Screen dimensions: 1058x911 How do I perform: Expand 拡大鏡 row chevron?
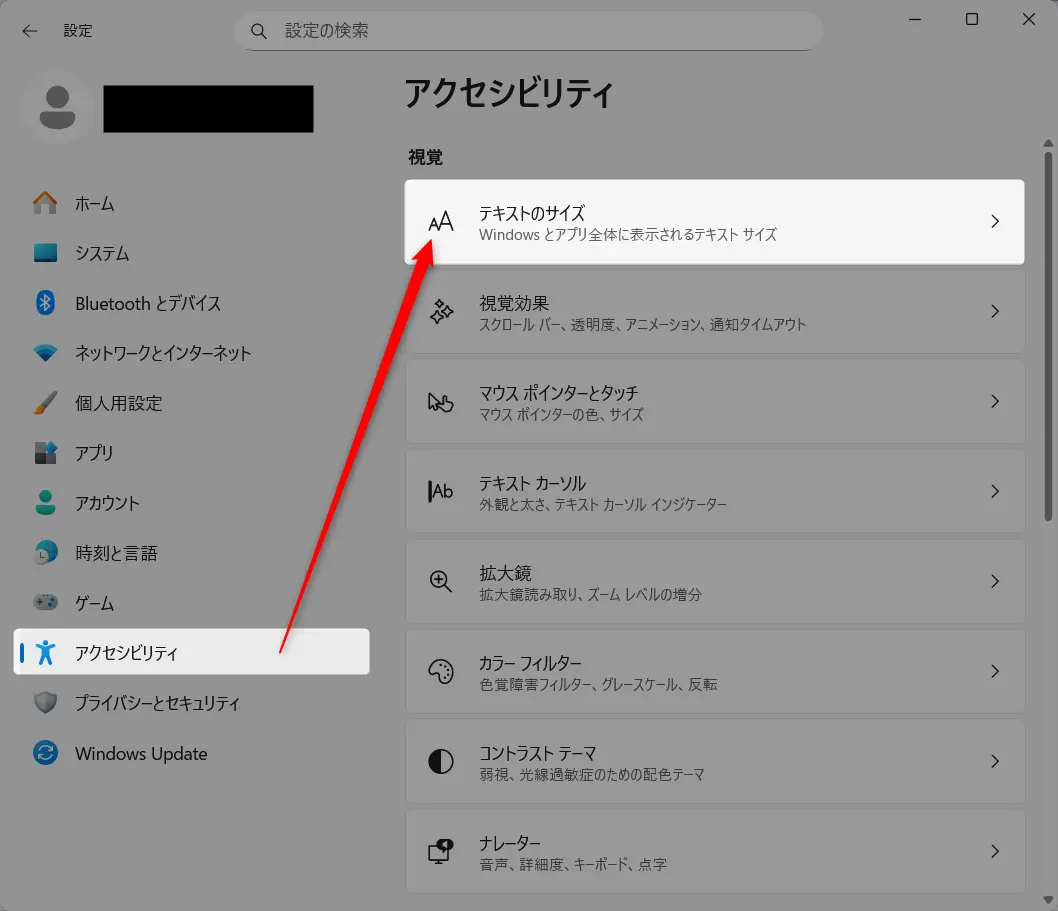[995, 581]
